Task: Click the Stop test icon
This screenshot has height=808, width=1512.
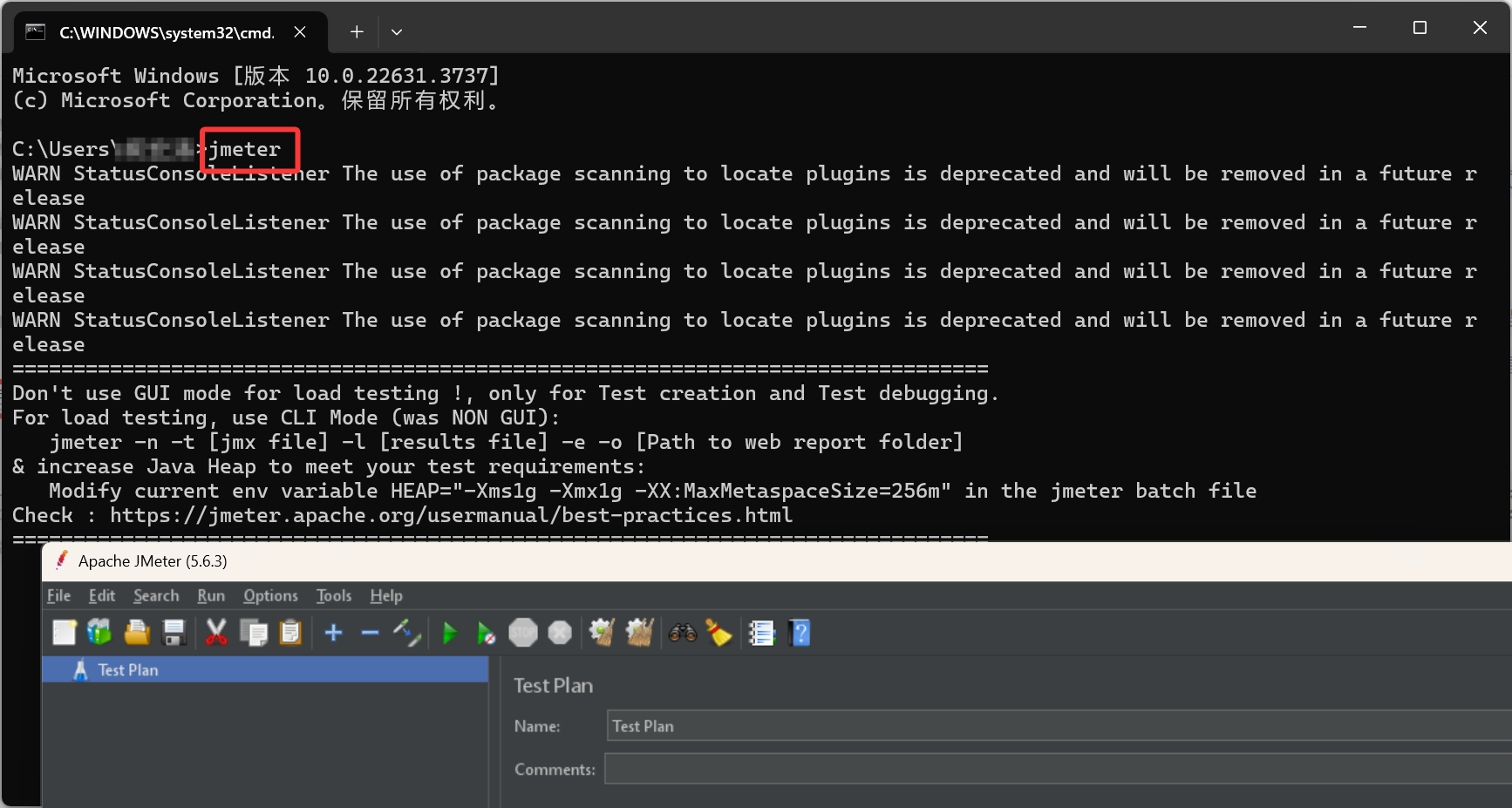Action: click(x=523, y=633)
